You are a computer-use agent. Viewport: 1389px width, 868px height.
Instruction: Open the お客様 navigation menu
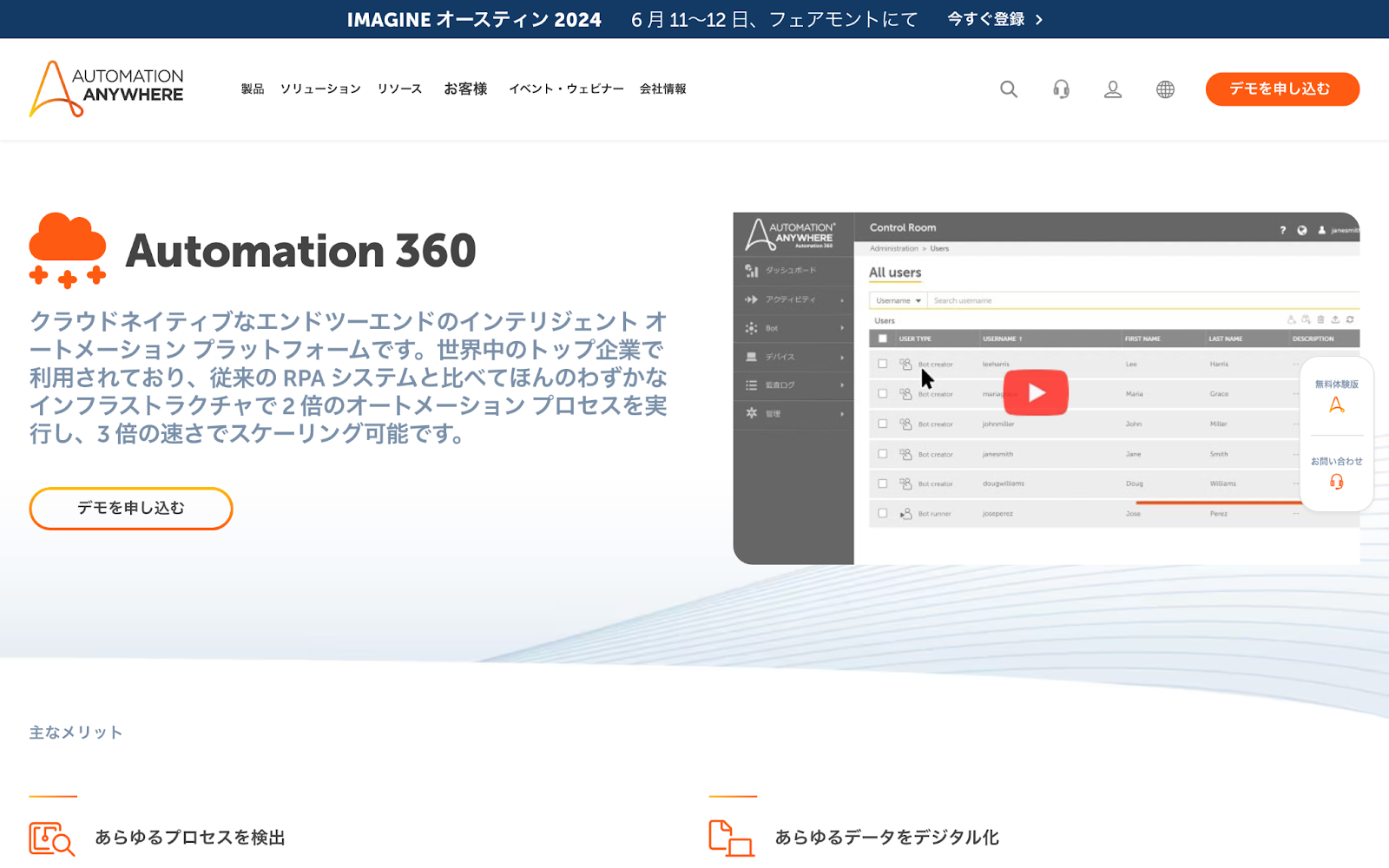pyautogui.click(x=465, y=89)
